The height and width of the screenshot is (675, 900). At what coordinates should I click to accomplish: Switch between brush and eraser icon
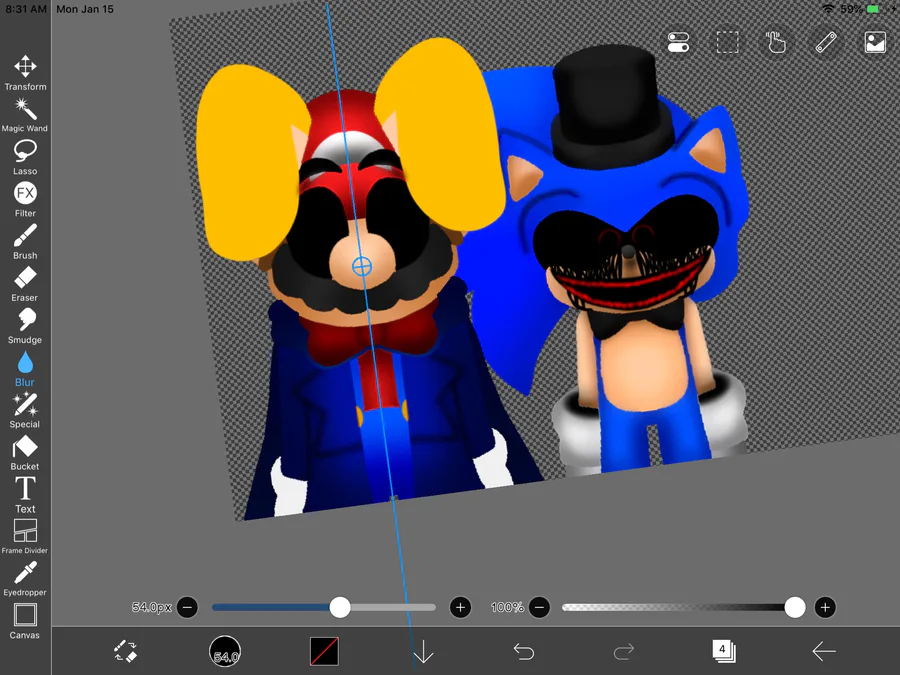click(125, 651)
